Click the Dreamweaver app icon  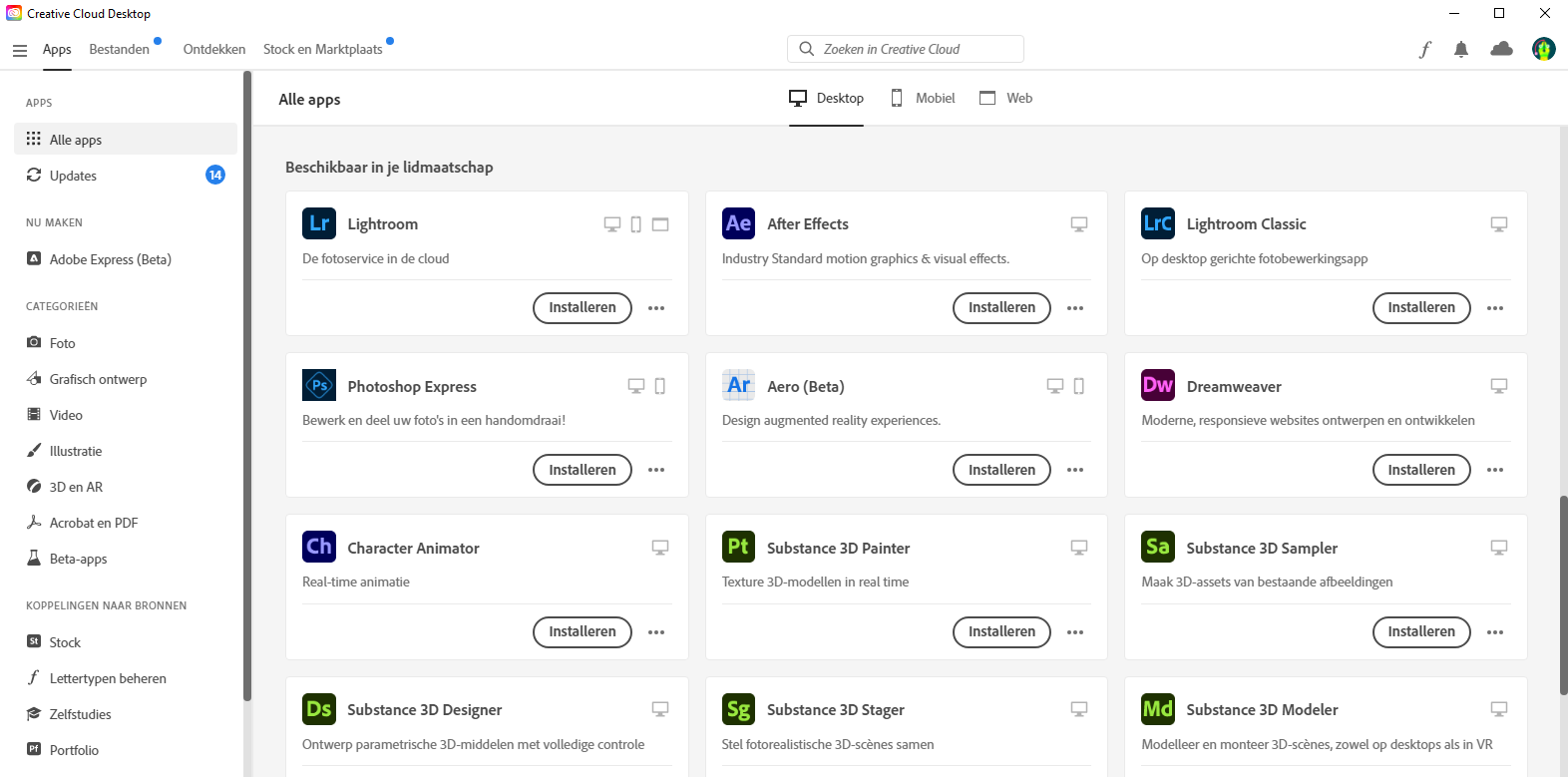(x=1158, y=385)
